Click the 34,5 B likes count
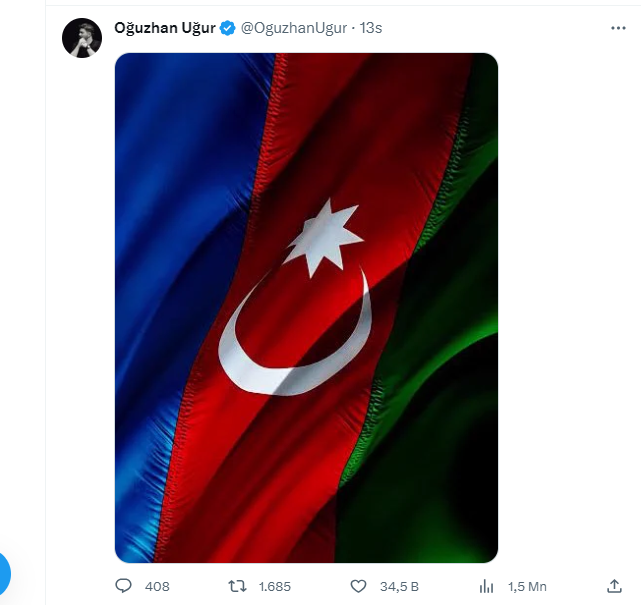The height and width of the screenshot is (605, 641). 399,586
